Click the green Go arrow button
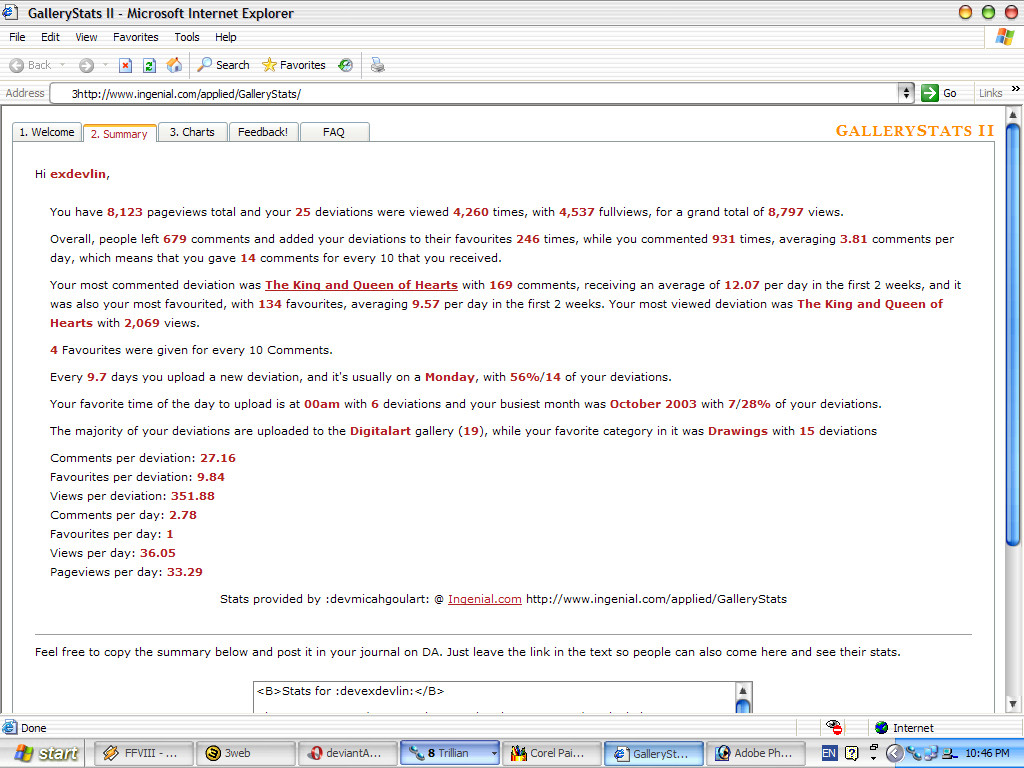 click(929, 93)
